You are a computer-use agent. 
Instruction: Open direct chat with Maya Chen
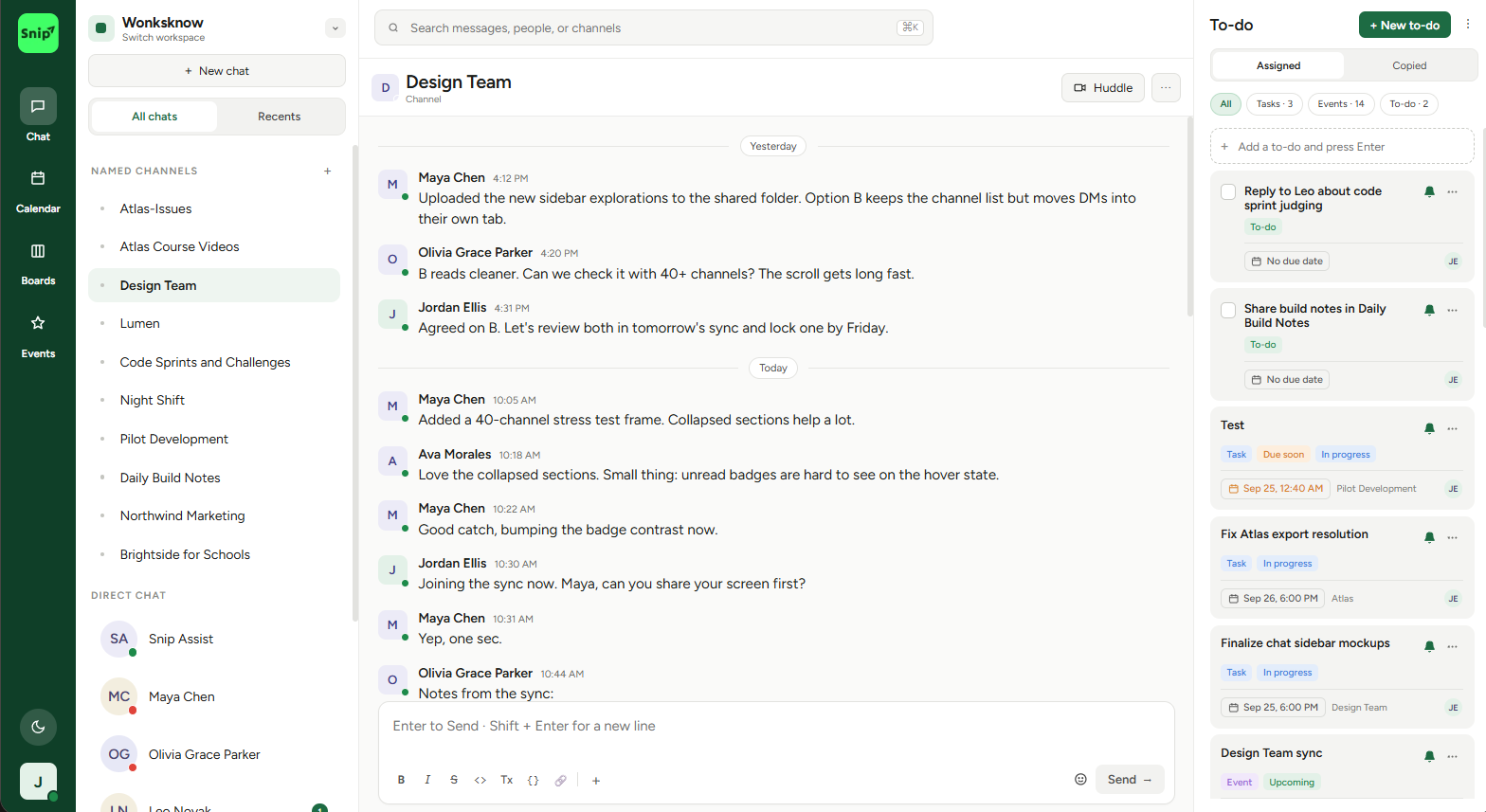(214, 696)
